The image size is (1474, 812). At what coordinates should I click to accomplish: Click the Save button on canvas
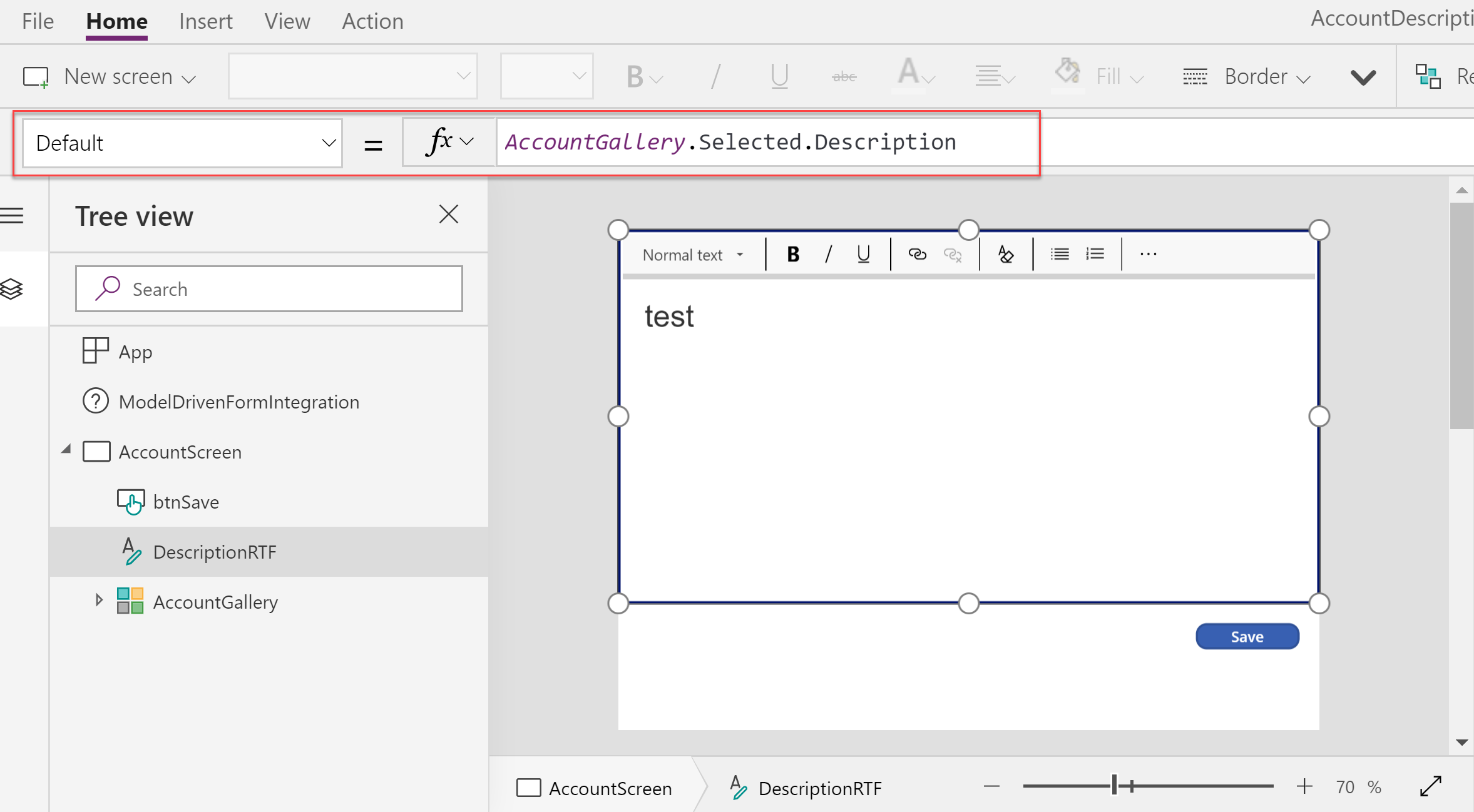1247,636
